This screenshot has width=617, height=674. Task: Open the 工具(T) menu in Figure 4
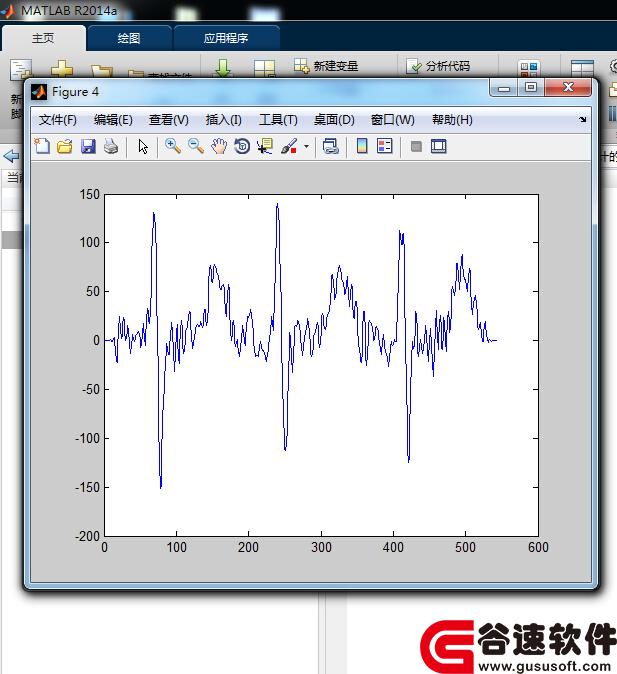pyautogui.click(x=278, y=119)
